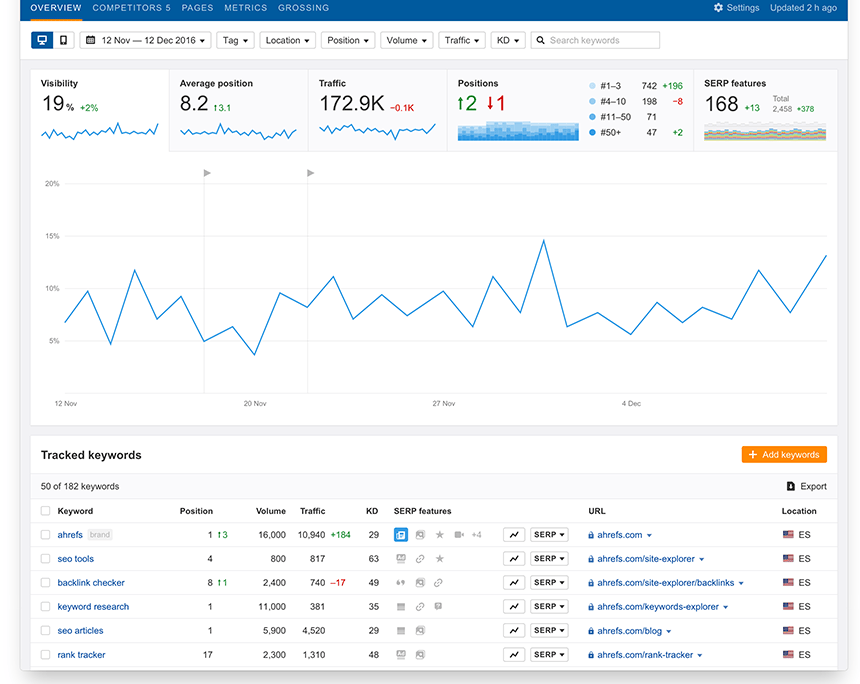Check the backlink checker keyword checkbox
This screenshot has height=684, width=860.
(46, 583)
